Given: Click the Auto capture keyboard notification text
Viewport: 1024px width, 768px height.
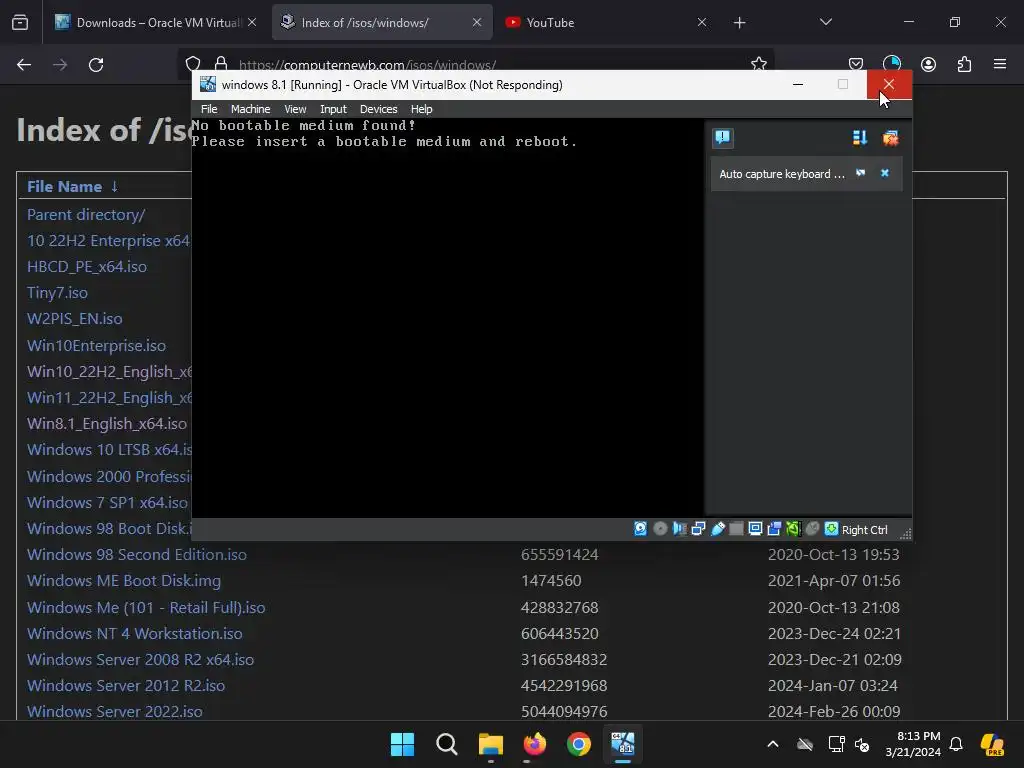Looking at the screenshot, I should click(782, 174).
